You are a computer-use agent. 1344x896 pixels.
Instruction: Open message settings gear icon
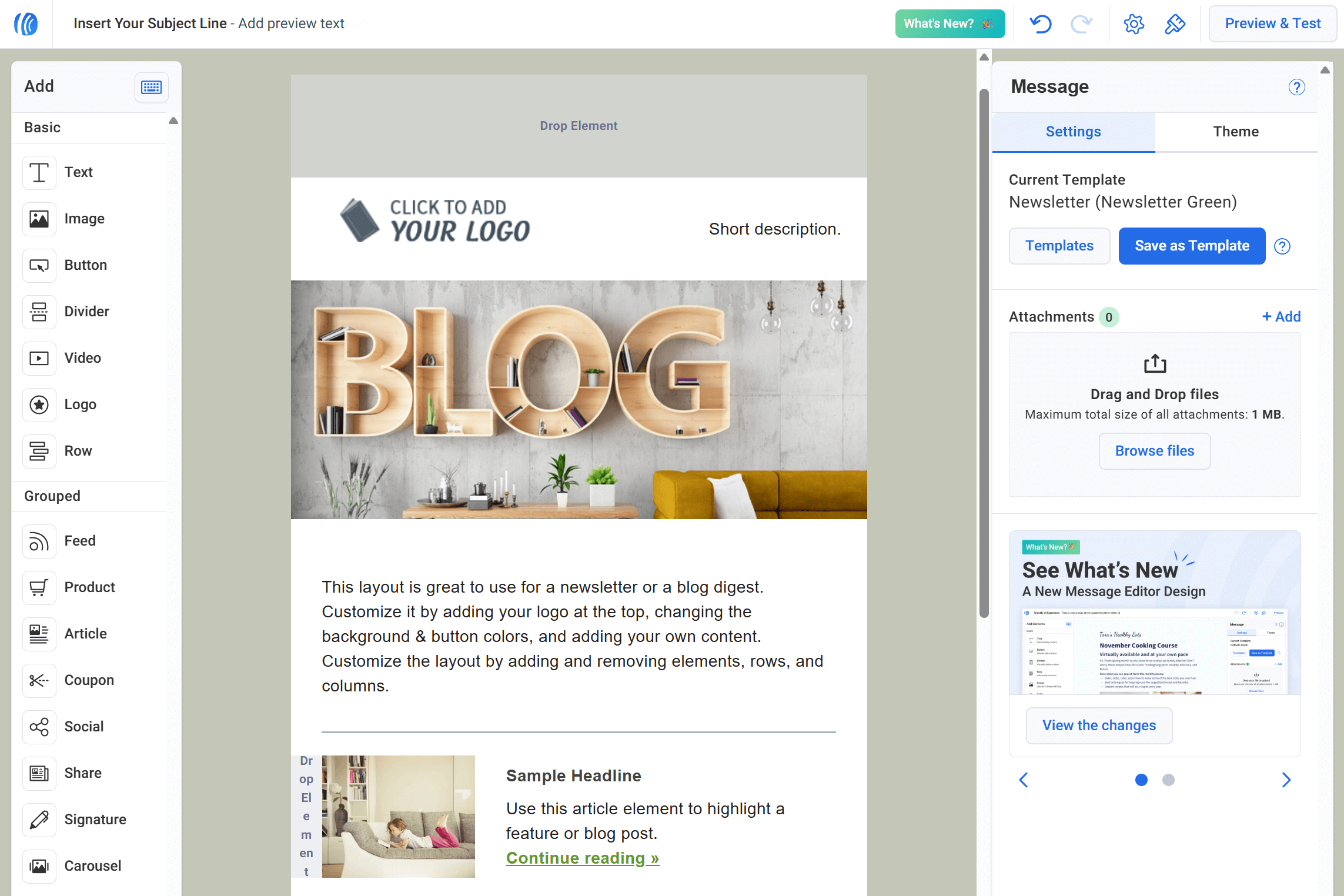(x=1134, y=24)
